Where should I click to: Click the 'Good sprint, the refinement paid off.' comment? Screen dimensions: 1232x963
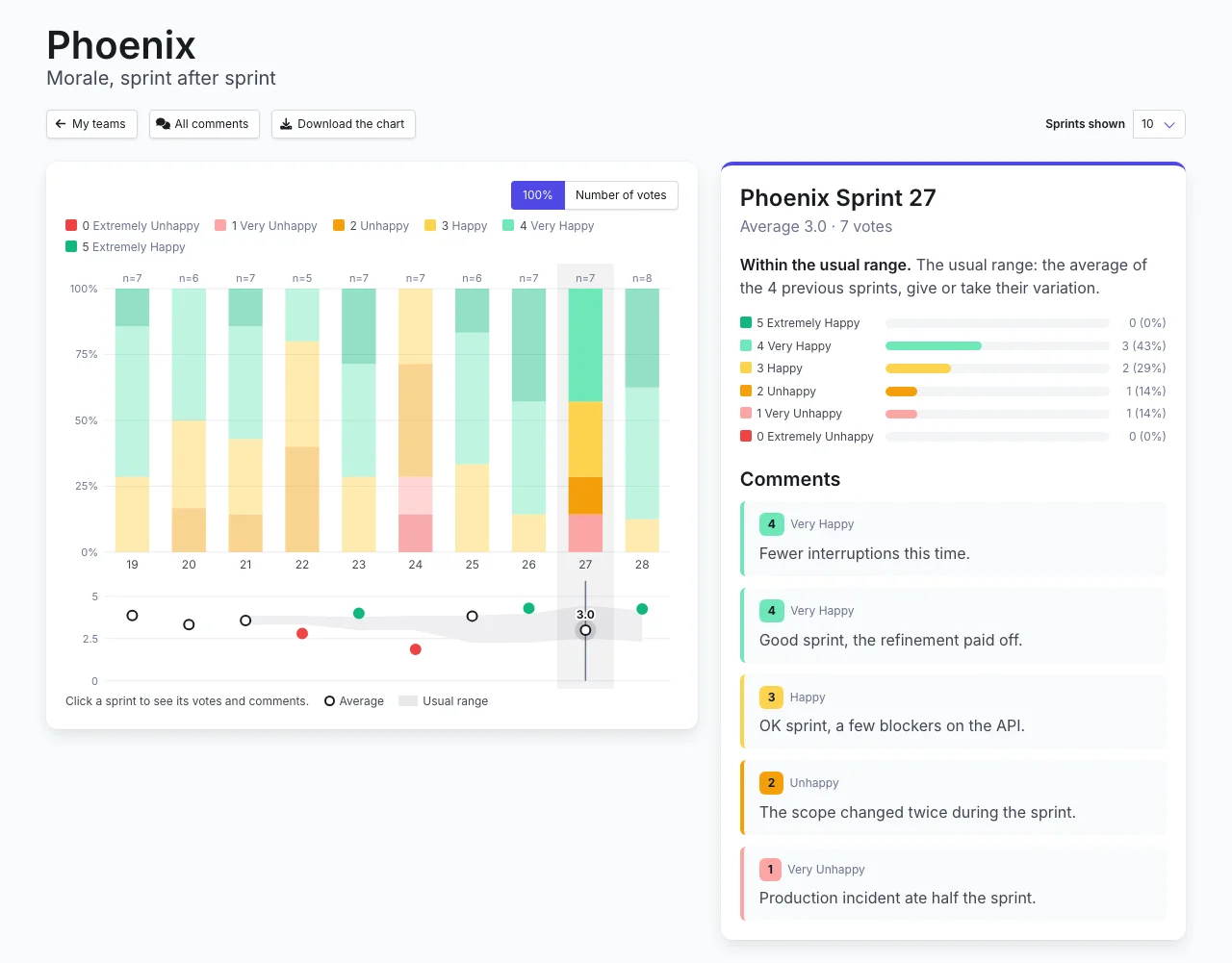[x=953, y=625]
